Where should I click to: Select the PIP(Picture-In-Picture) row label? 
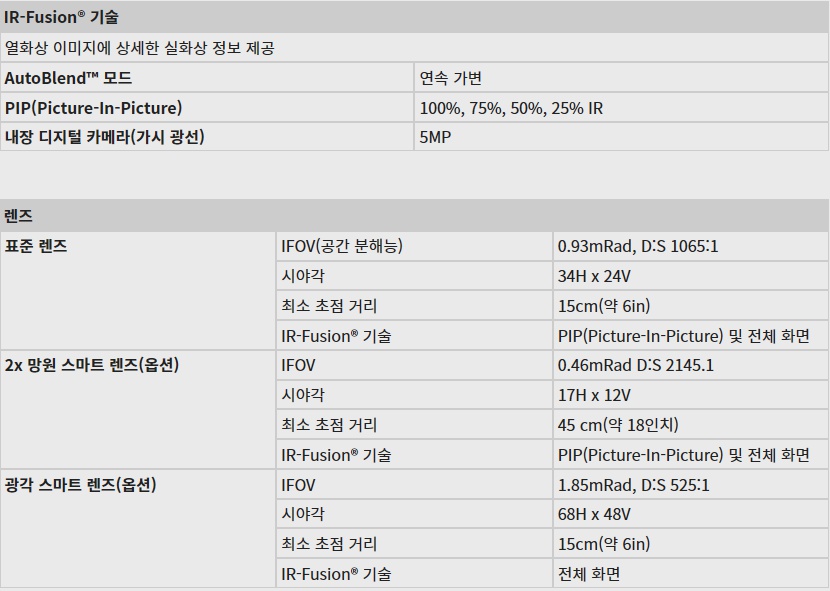pos(93,108)
